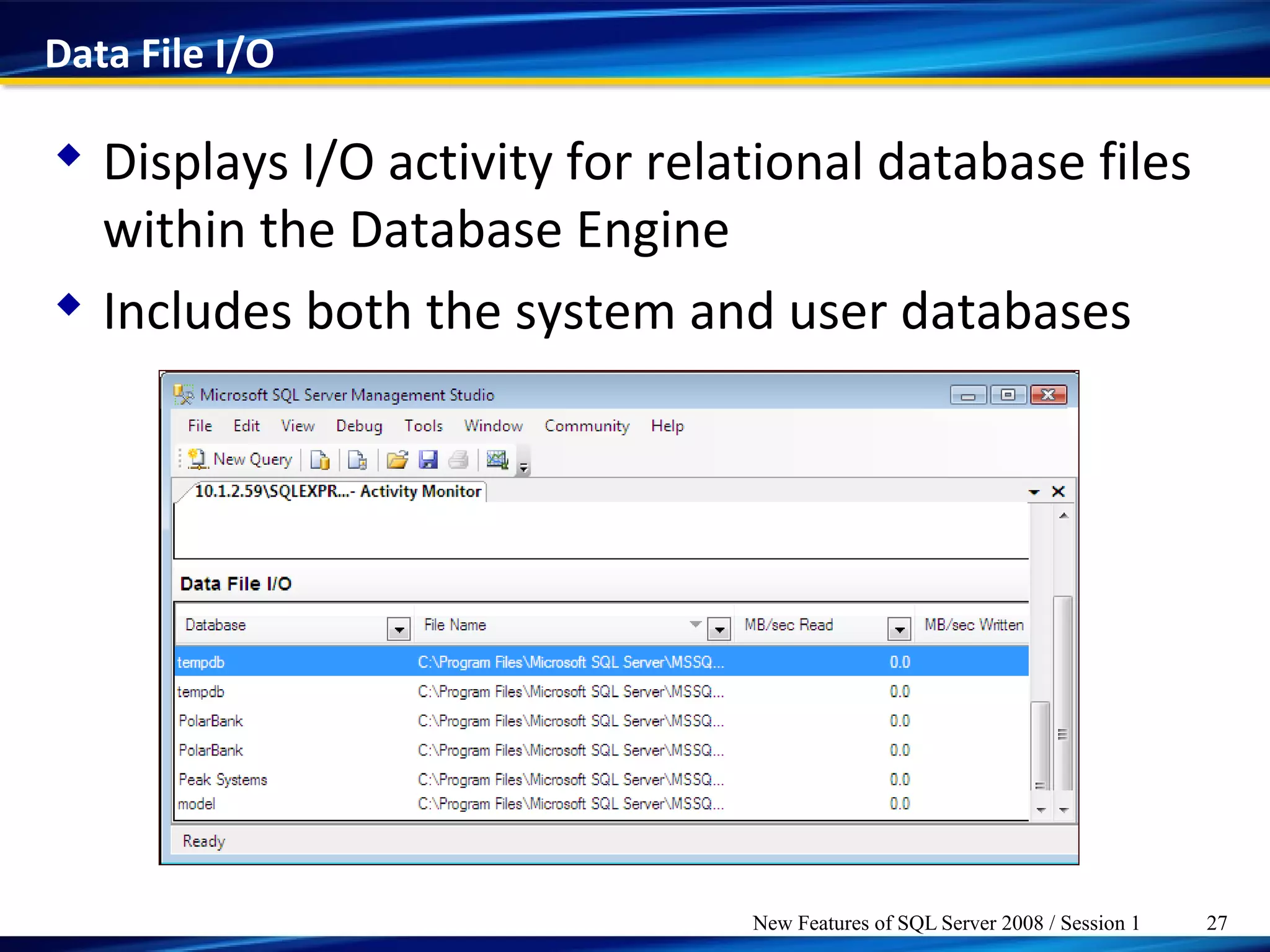The width and height of the screenshot is (1270, 952).
Task: Open the Edit menu
Action: tap(246, 426)
